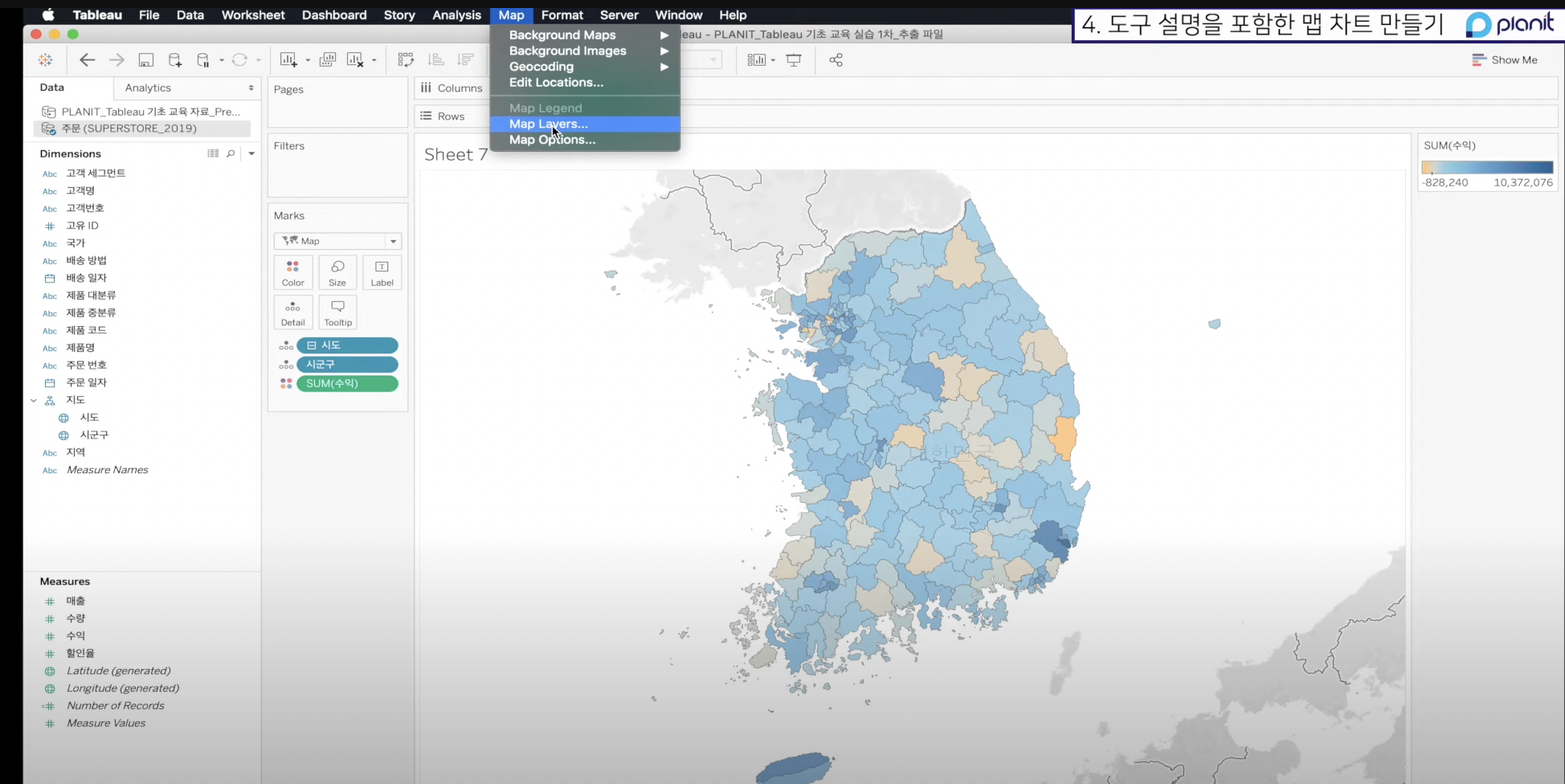Click the search fields magnifier icon
Image resolution: width=1565 pixels, height=784 pixels.
tap(231, 153)
